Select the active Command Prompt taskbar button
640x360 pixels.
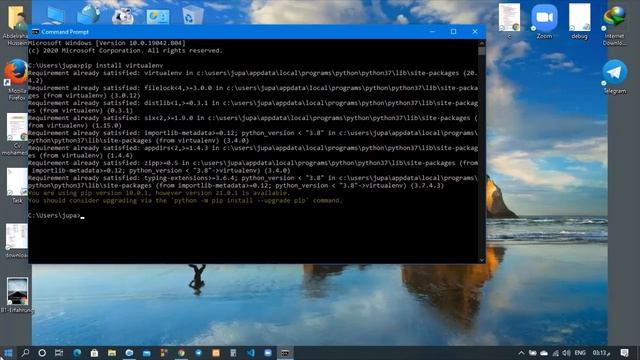click(x=285, y=353)
